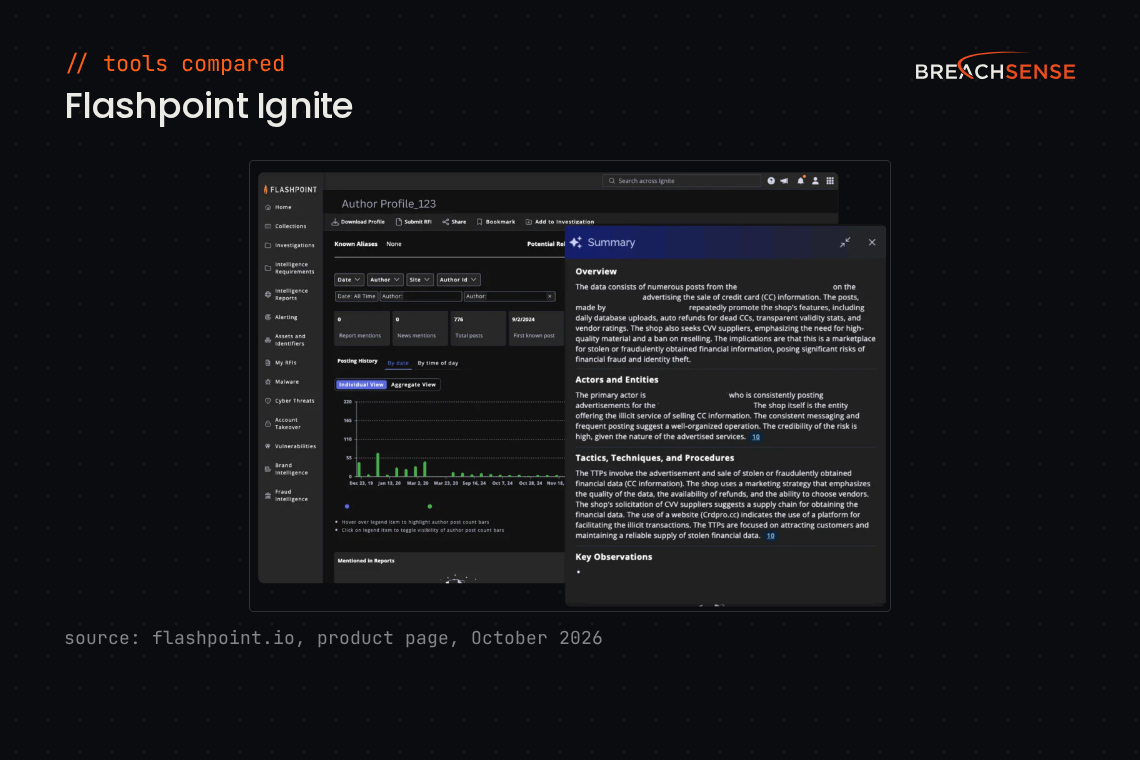Open the user account icon
This screenshot has height=760, width=1140.
(x=815, y=180)
